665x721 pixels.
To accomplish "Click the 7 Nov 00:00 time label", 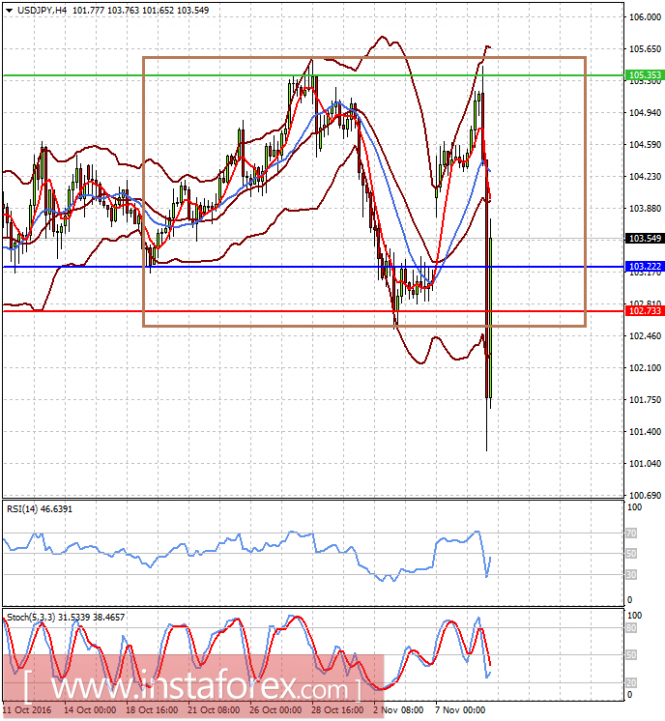I will [460, 710].
